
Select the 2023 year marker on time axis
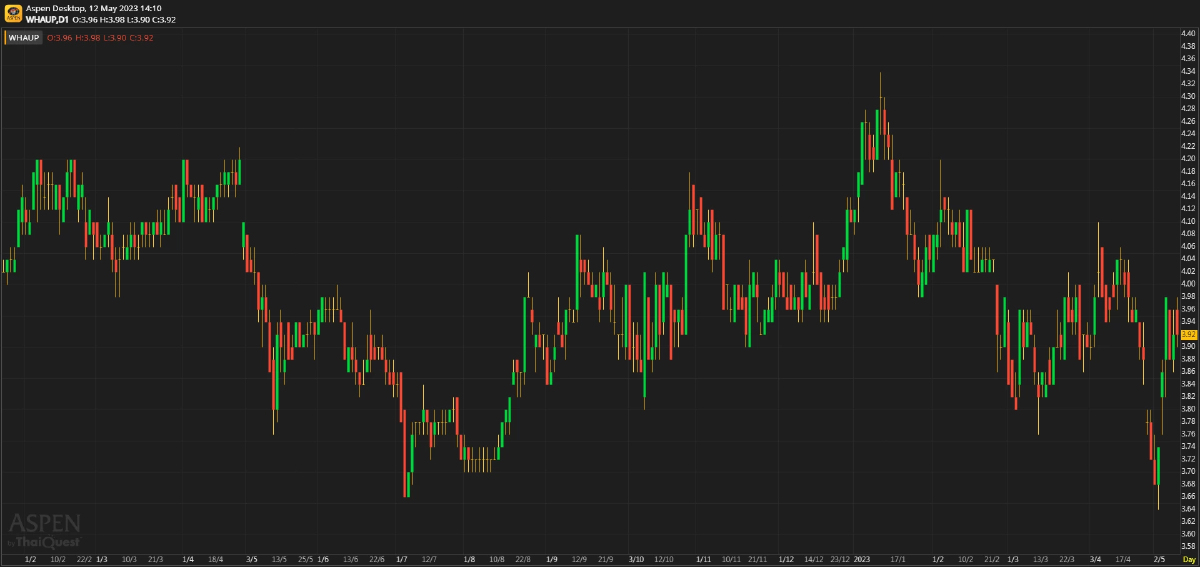(862, 559)
